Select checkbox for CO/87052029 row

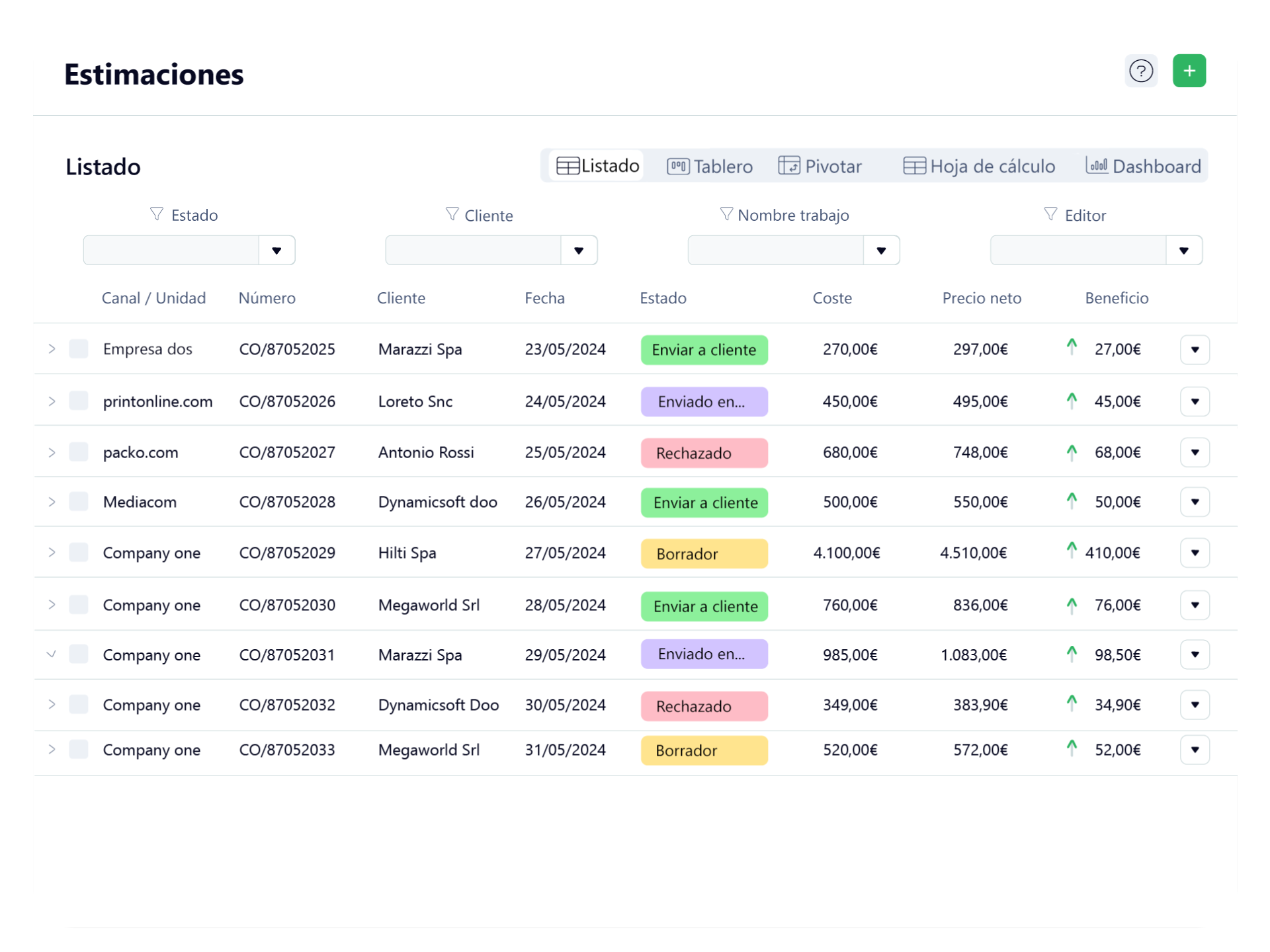79,553
